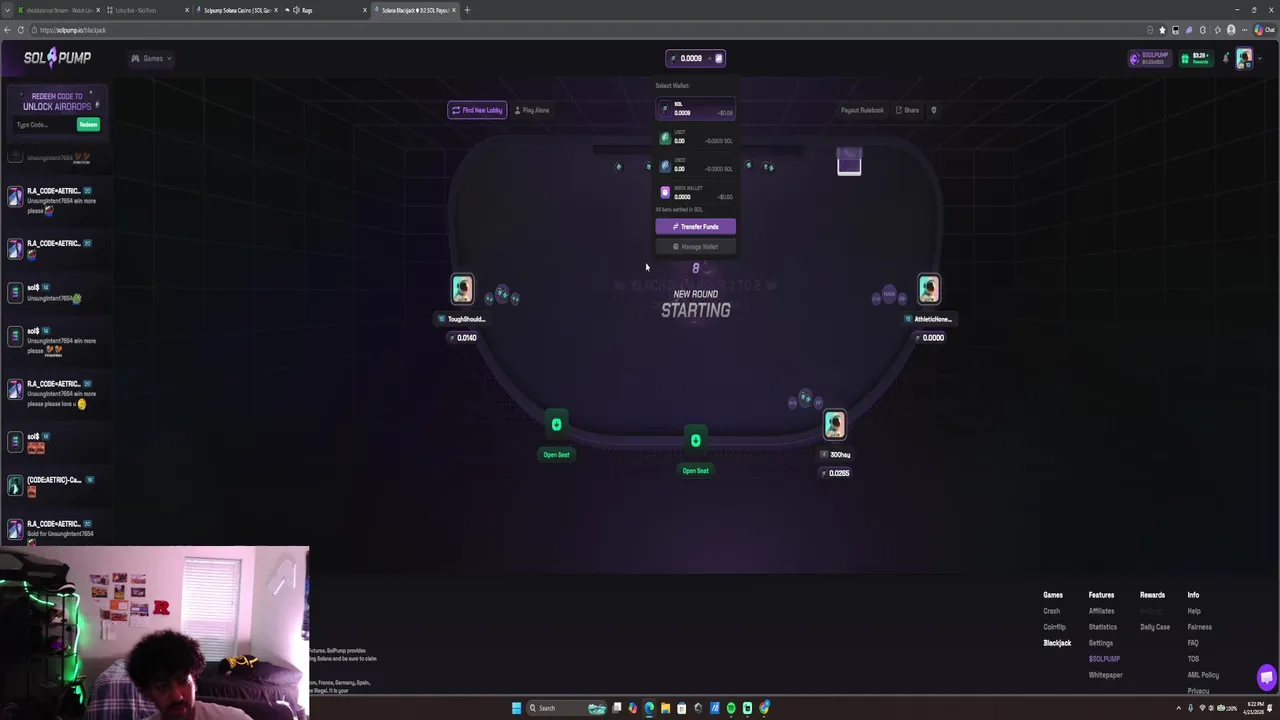This screenshot has height=720, width=1280.
Task: Click the redeem code input field
Action: pyautogui.click(x=44, y=125)
